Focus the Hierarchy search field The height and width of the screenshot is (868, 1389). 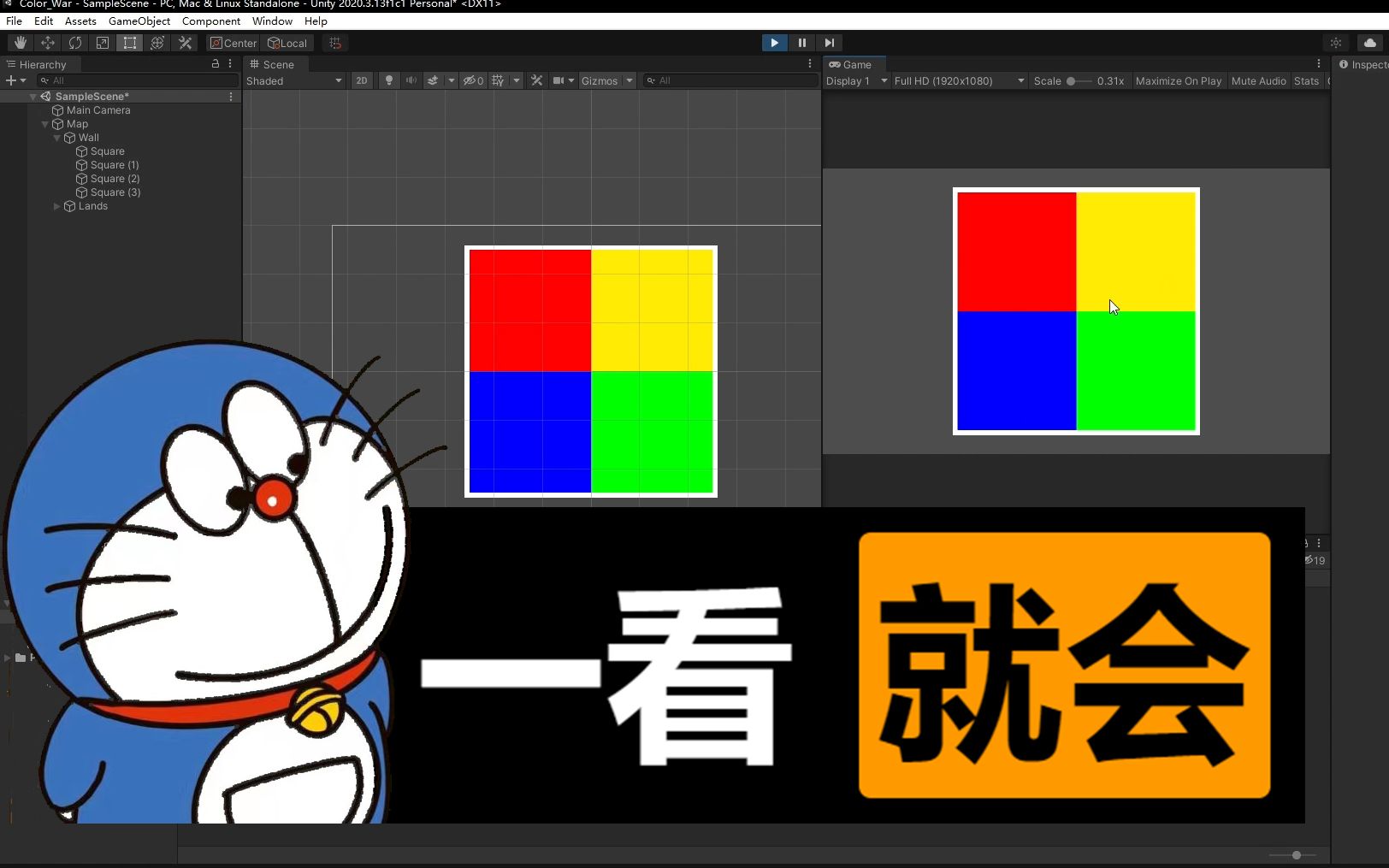pos(138,80)
